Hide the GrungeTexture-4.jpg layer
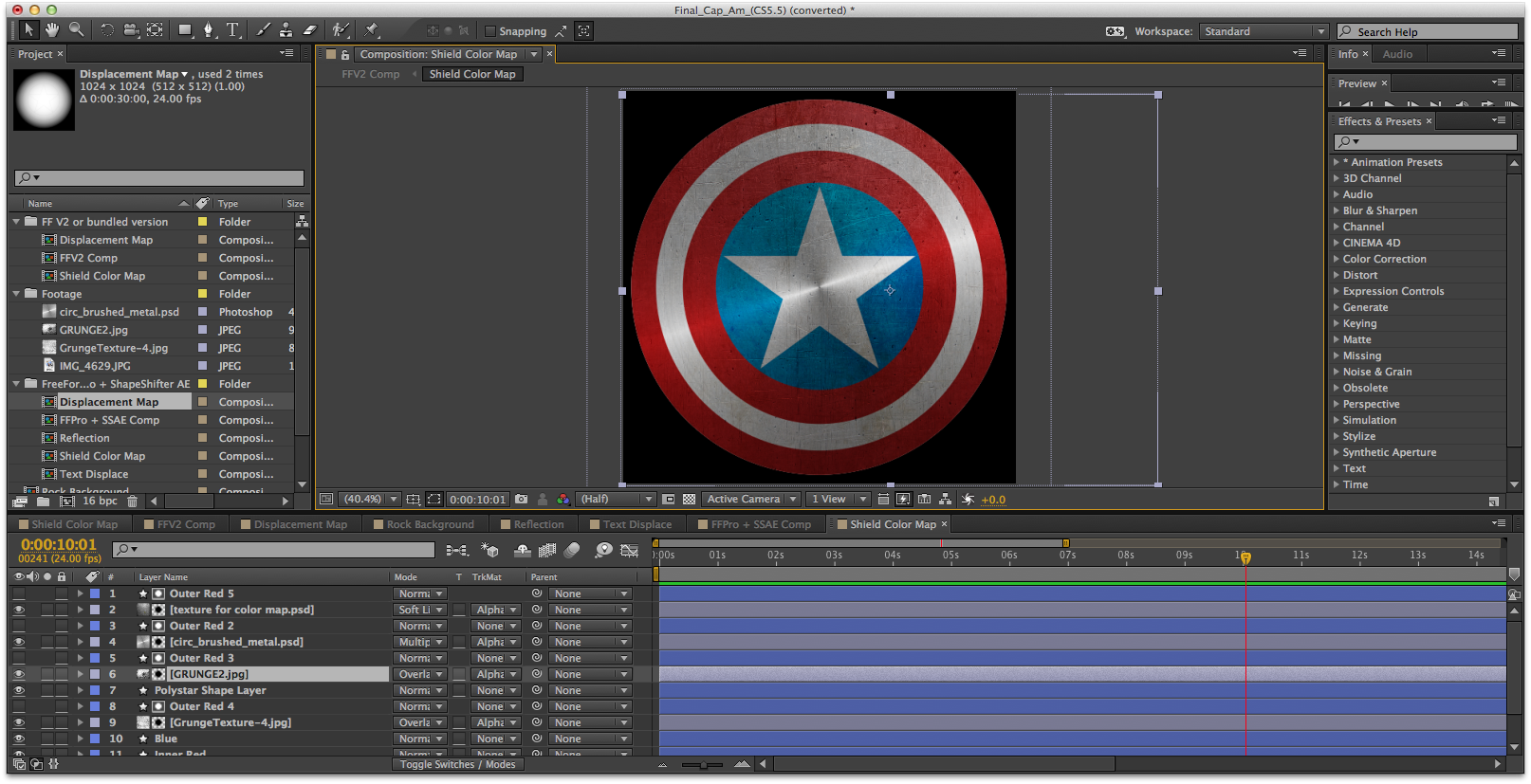 [x=19, y=722]
